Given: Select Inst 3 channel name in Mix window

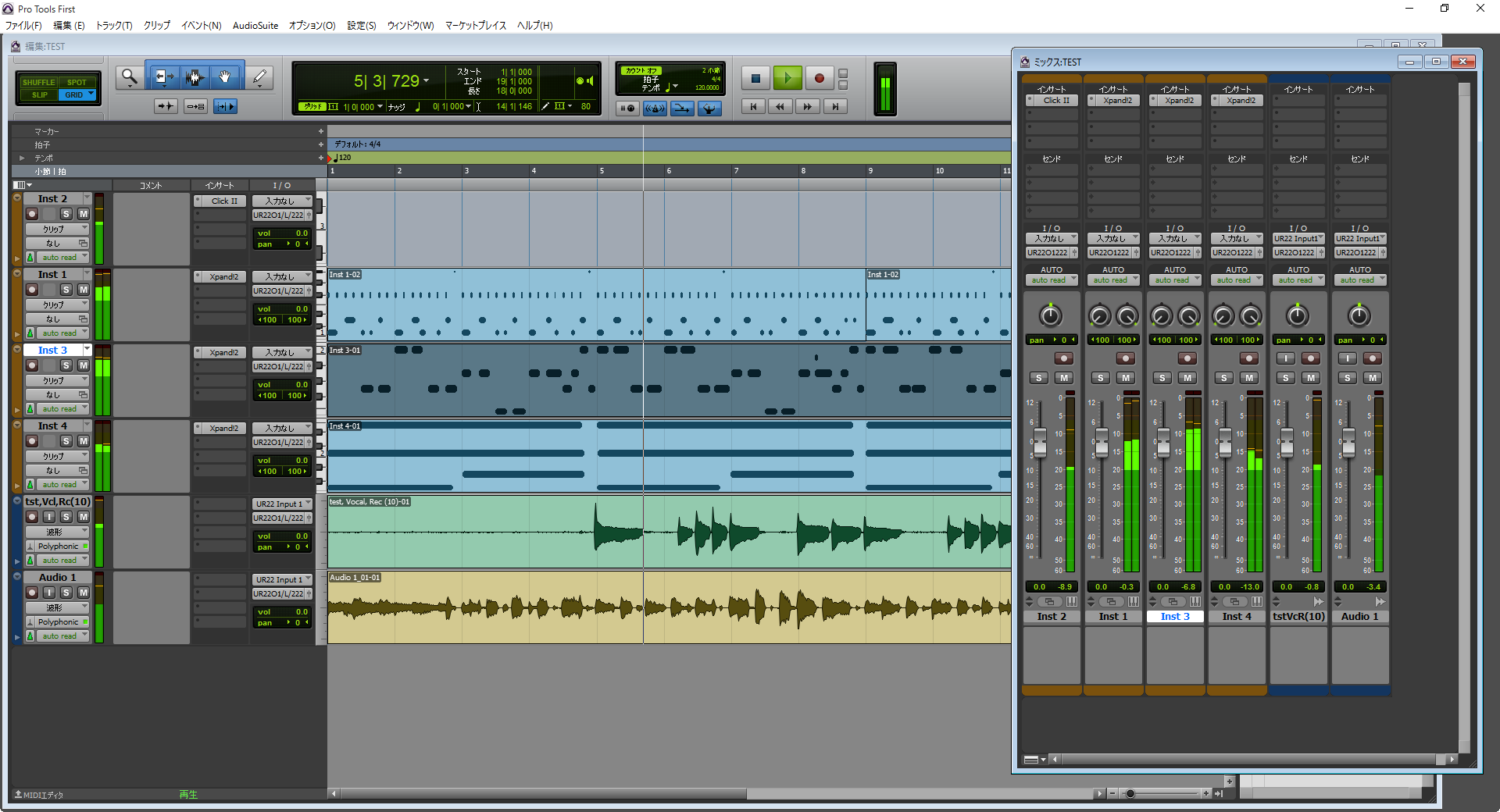Looking at the screenshot, I should [1175, 617].
